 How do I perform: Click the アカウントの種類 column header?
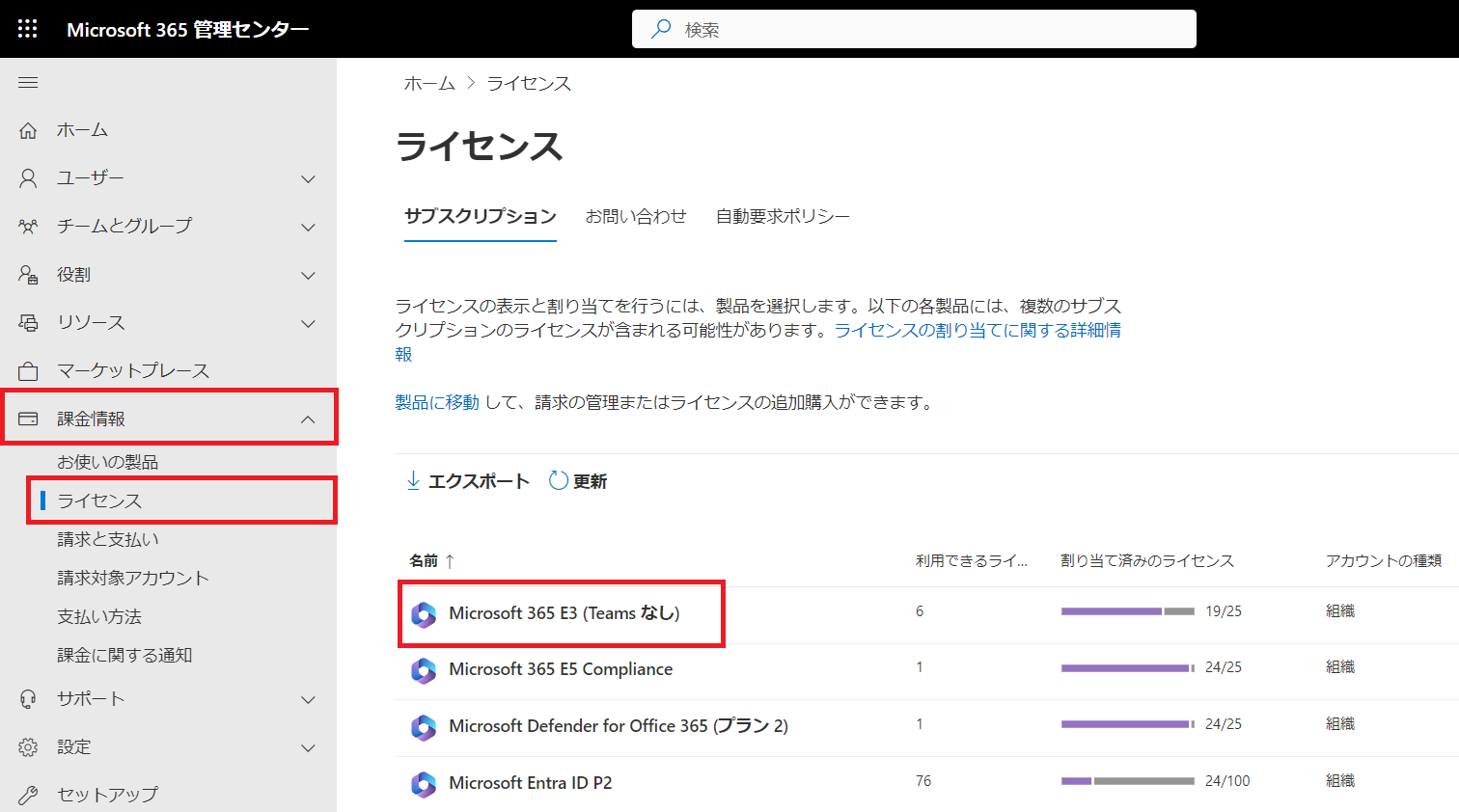coord(1384,561)
